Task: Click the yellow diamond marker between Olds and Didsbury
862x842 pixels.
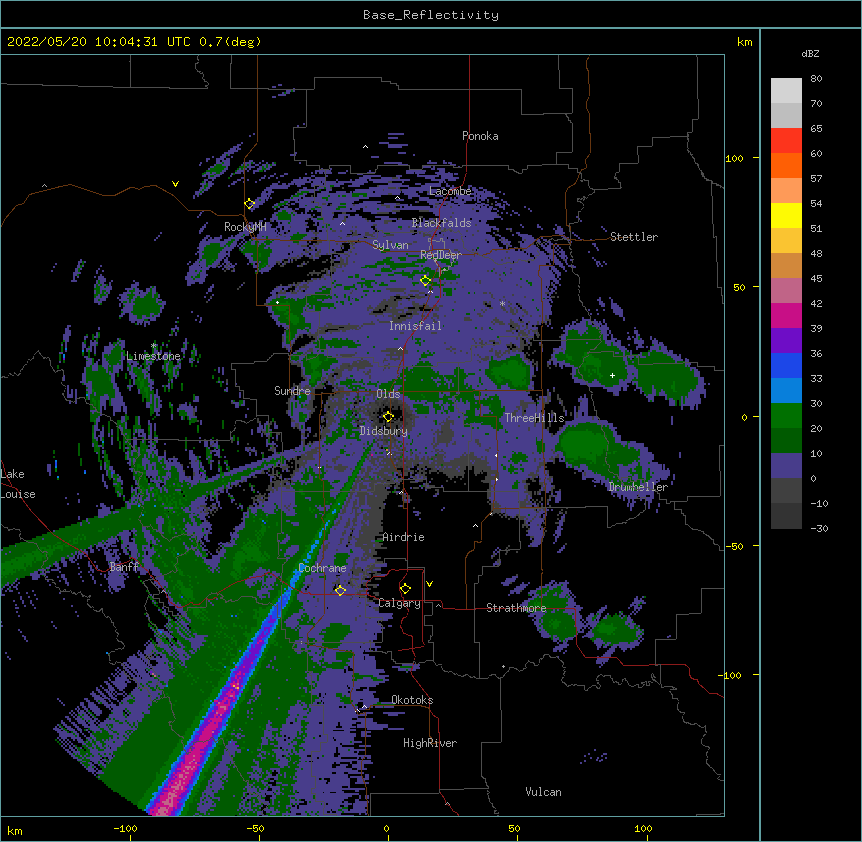Action: click(388, 417)
